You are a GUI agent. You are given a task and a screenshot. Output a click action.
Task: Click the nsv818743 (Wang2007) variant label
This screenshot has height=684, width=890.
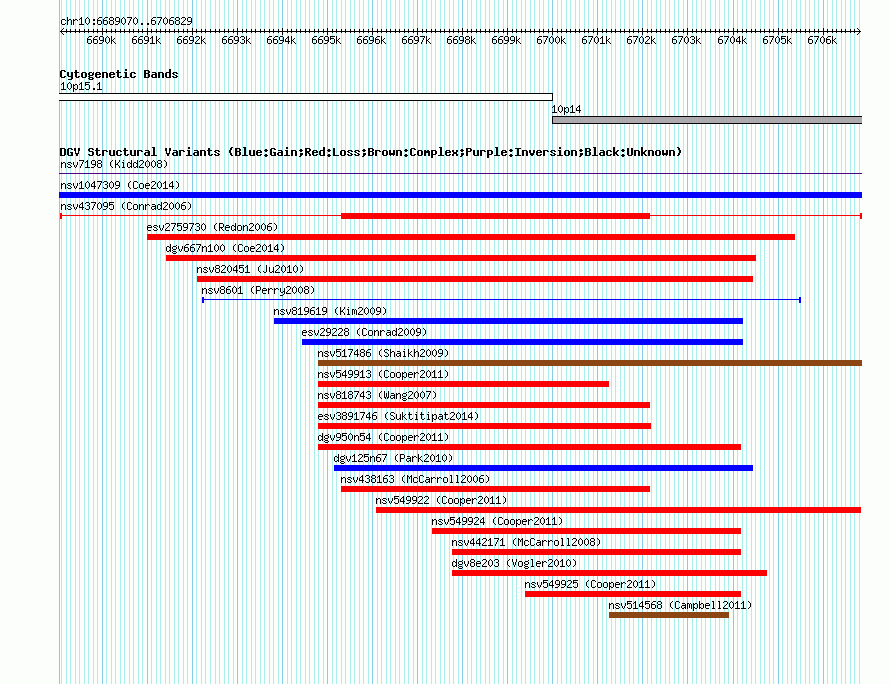pyautogui.click(x=377, y=396)
